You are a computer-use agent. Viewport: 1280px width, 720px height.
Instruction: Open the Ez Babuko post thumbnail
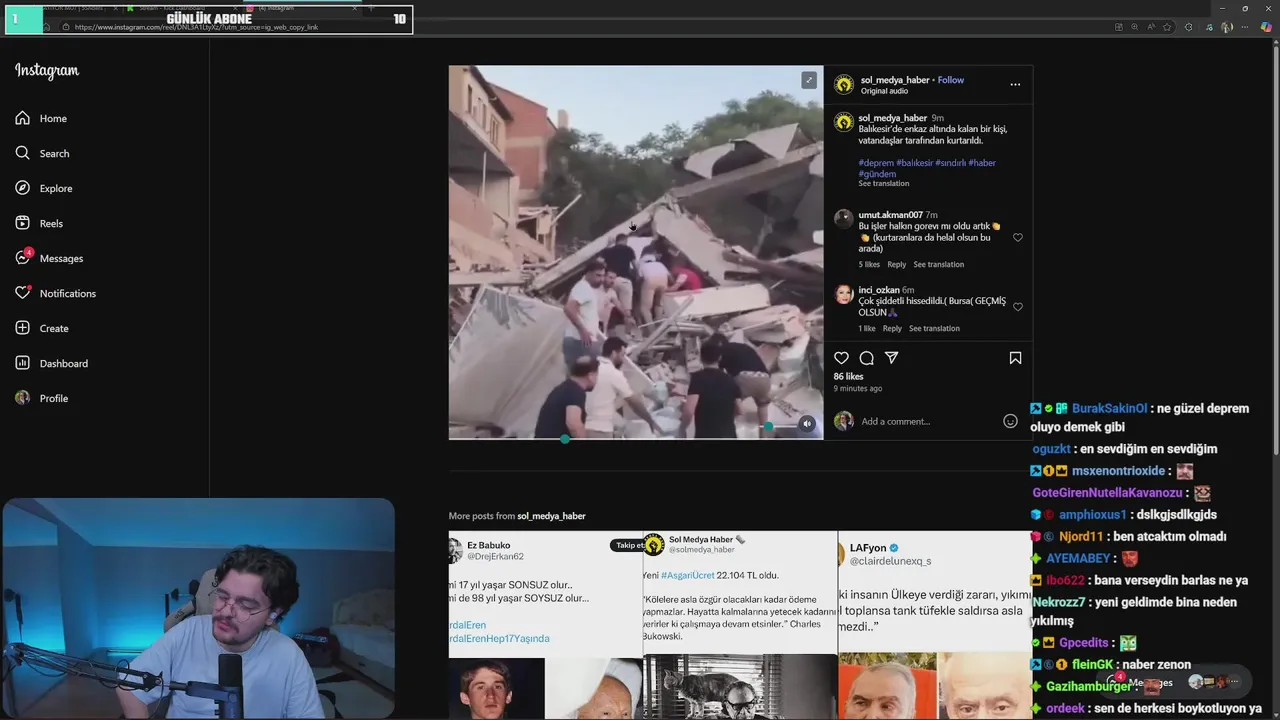(x=545, y=625)
